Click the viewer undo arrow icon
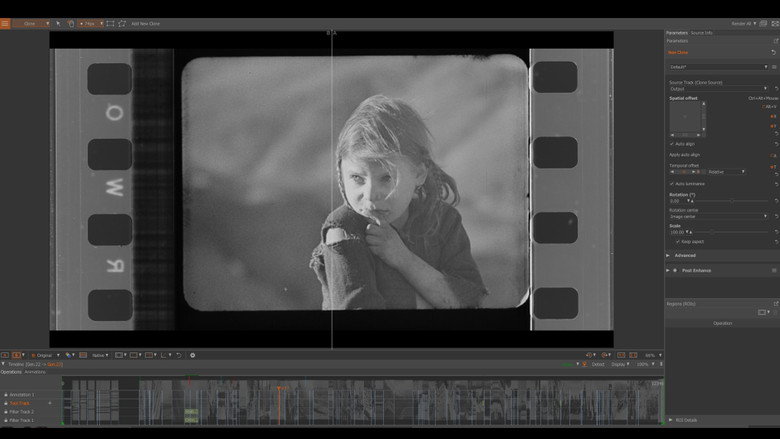Screen dimensions: 780x439 (179, 355)
